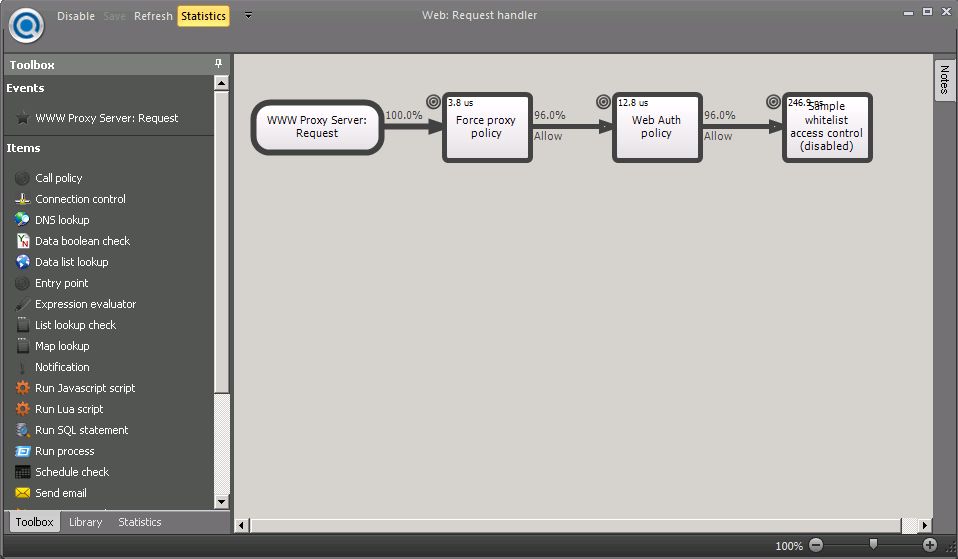The image size is (958, 559).
Task: Click the Items section header
Action: (23, 148)
